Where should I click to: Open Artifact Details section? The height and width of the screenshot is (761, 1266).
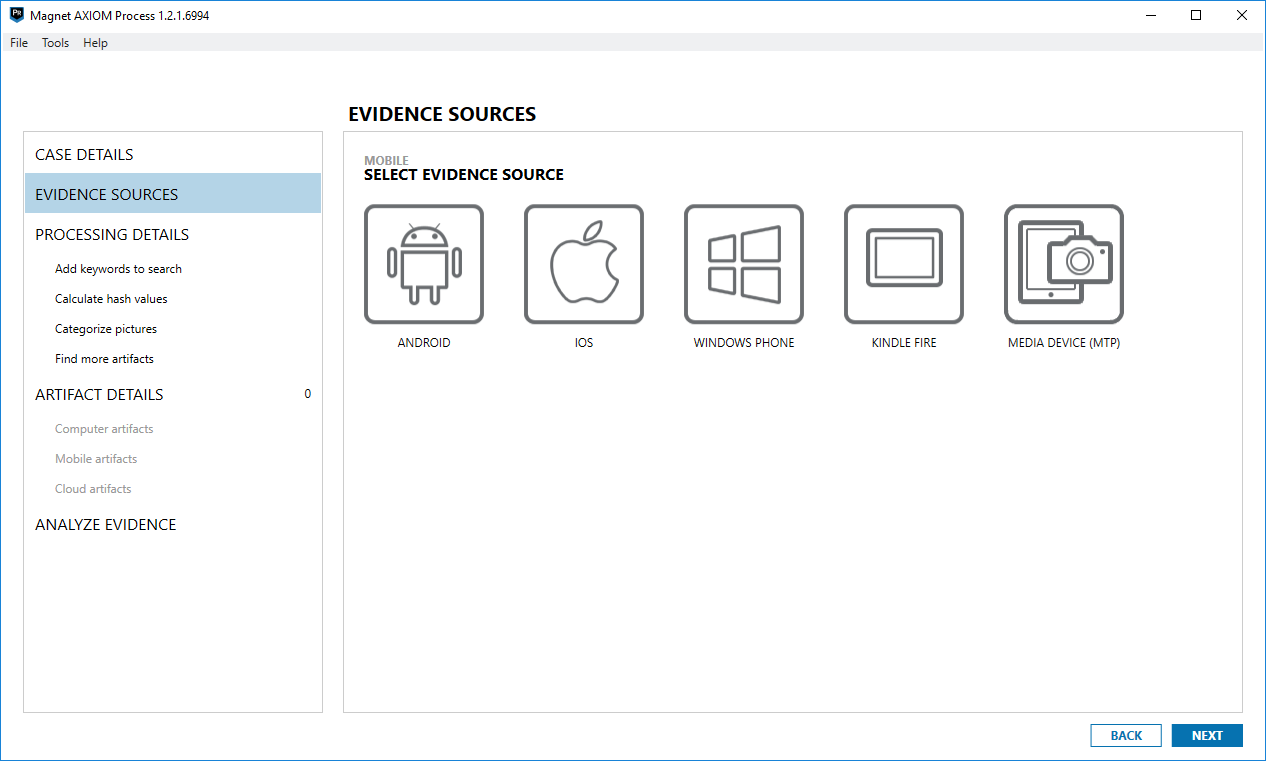(99, 395)
